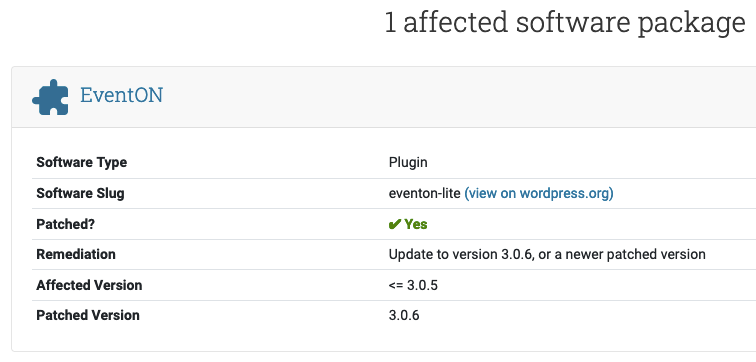Click the 3.0.6 patched version value

[404, 315]
